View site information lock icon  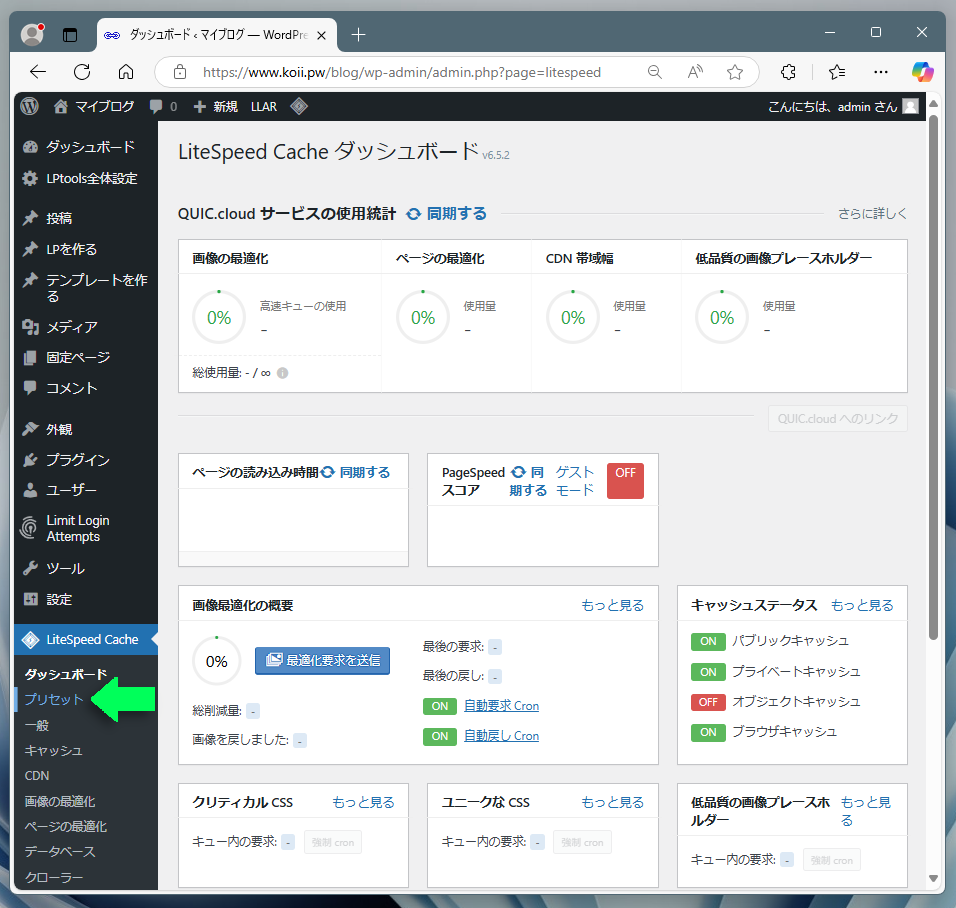tap(180, 72)
